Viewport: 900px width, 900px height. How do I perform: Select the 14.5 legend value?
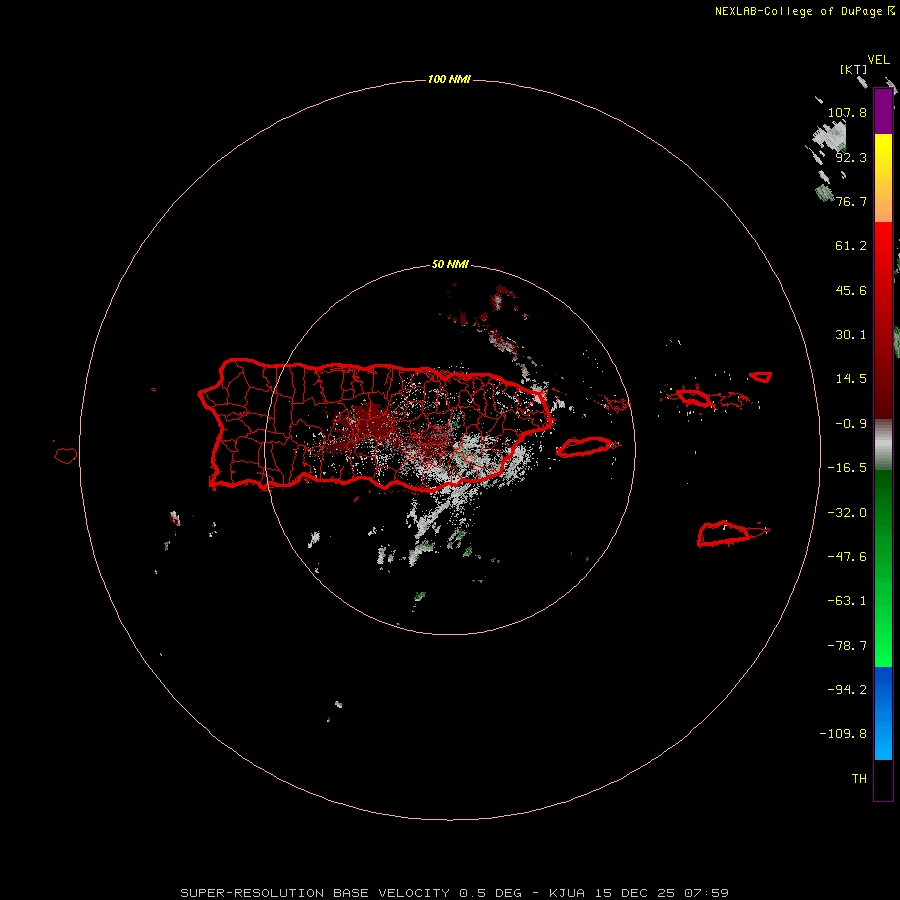coord(851,379)
